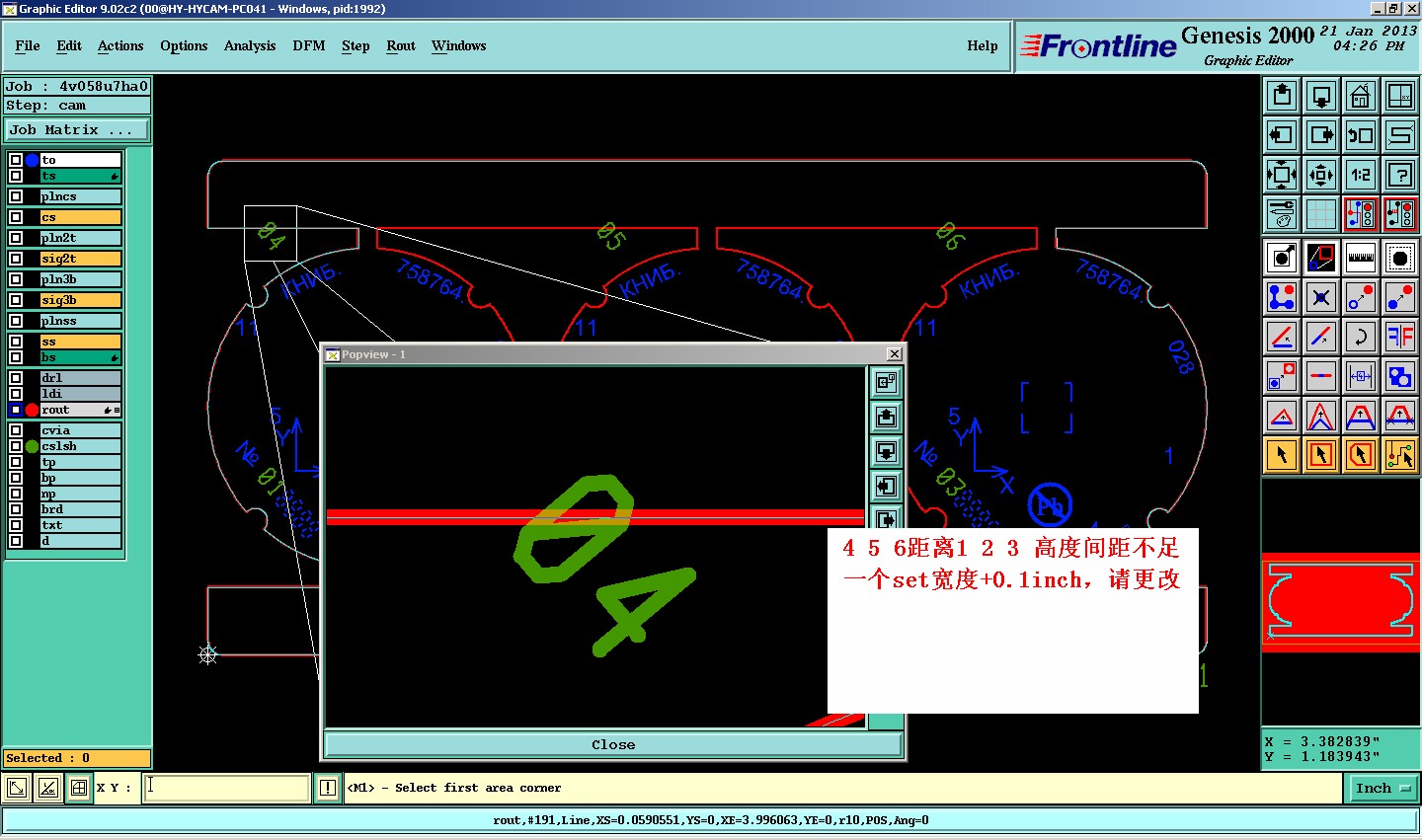Open the DFM menu

(x=309, y=45)
